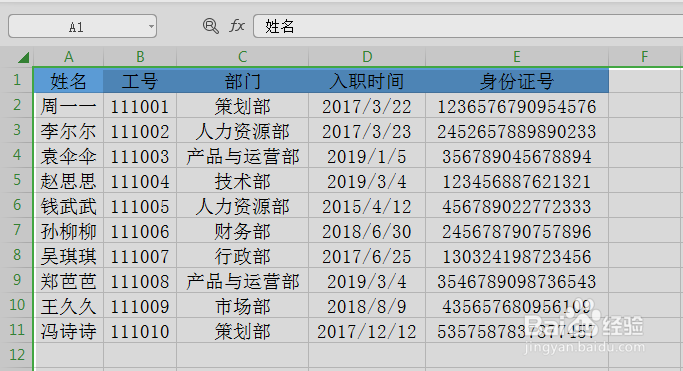Click employee ID cell 111004
This screenshot has width=683, height=371.
tap(140, 181)
